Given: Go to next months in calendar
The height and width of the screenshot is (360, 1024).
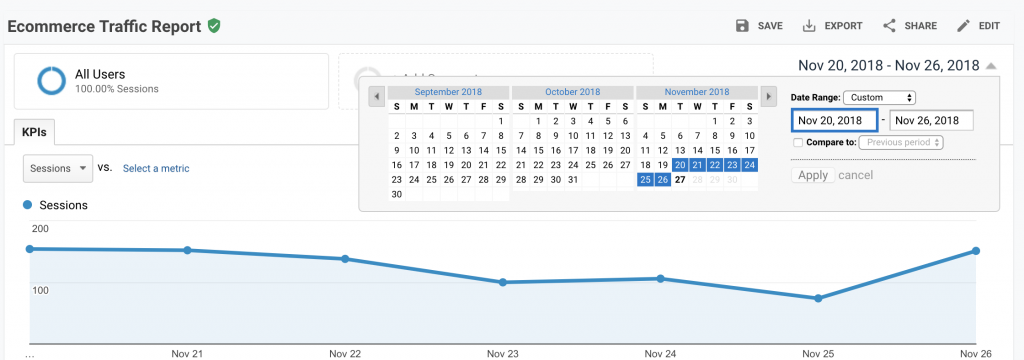Looking at the screenshot, I should pos(769,97).
